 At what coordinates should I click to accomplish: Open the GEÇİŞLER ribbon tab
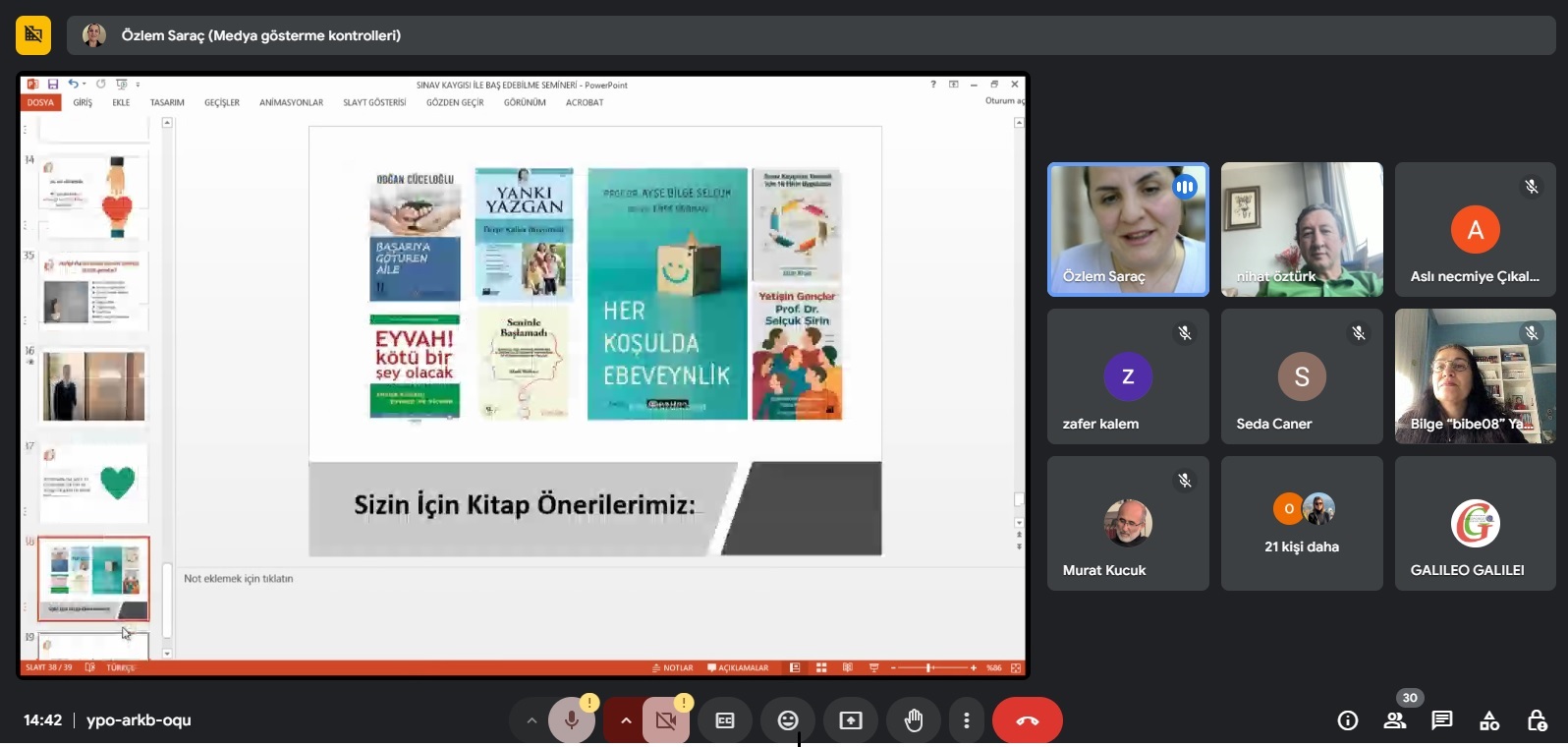(222, 102)
